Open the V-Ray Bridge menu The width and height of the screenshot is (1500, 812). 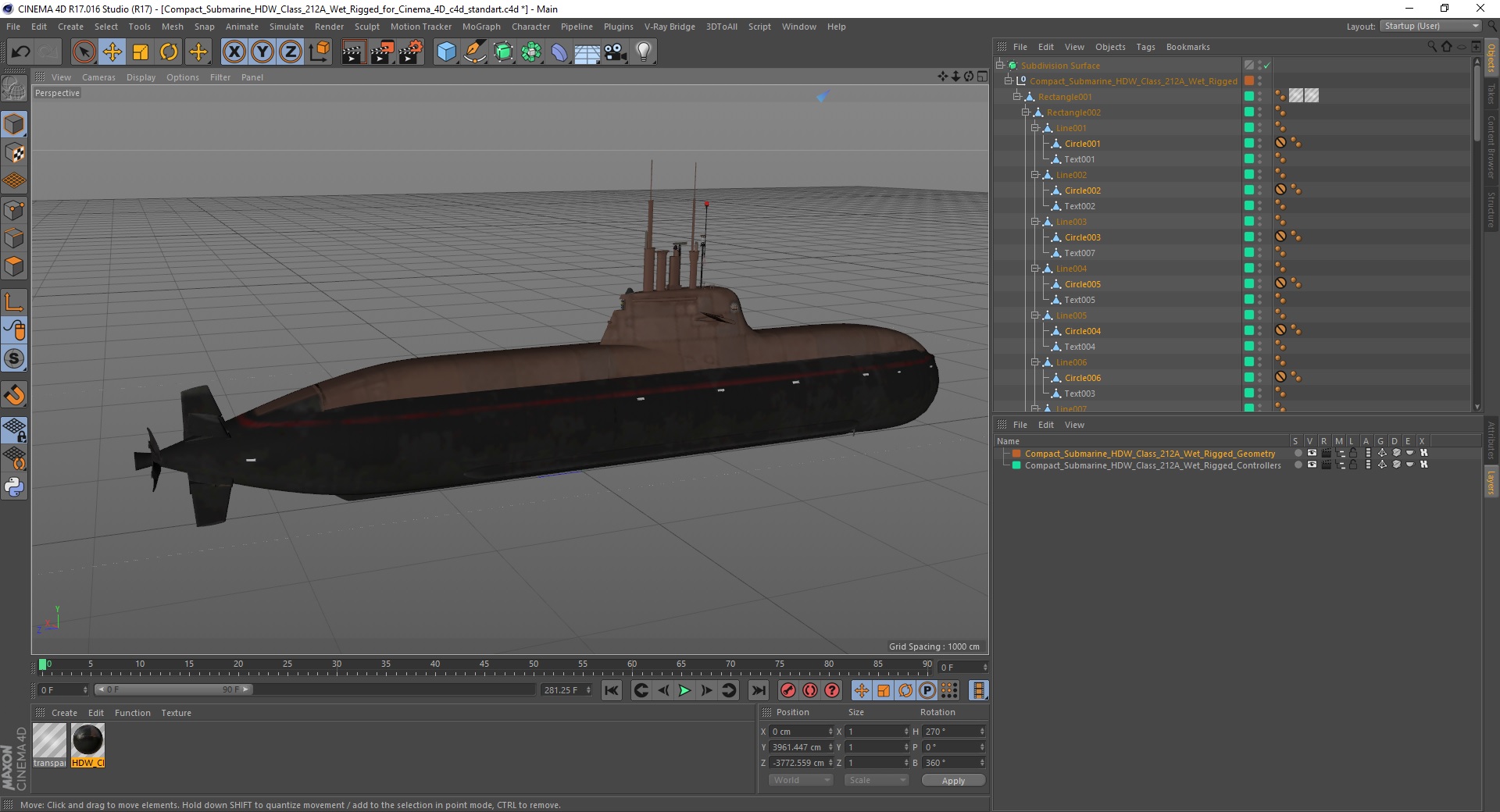tap(670, 27)
